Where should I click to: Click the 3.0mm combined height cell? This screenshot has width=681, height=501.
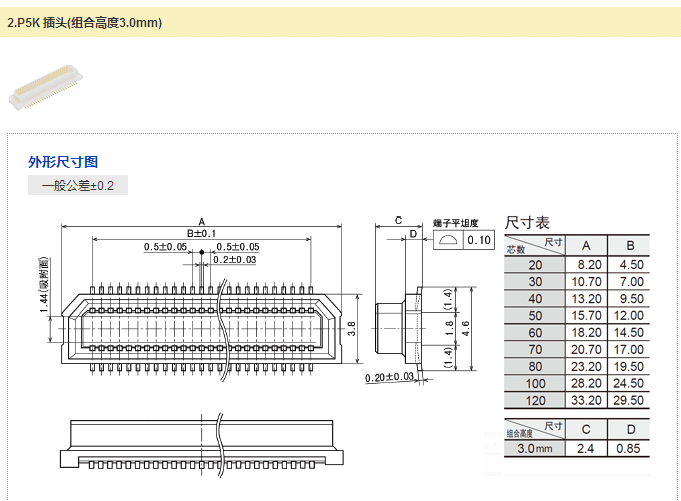point(535,449)
